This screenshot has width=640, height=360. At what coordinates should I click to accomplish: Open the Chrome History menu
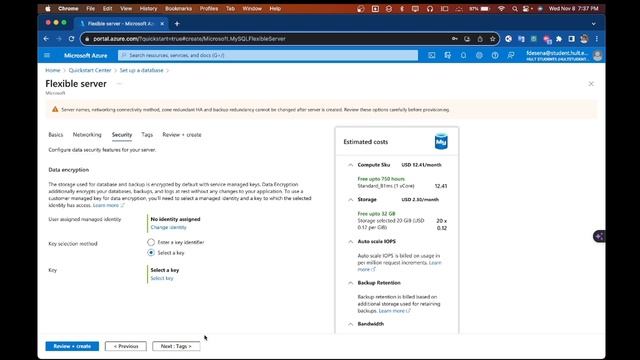pyautogui.click(x=148, y=8)
